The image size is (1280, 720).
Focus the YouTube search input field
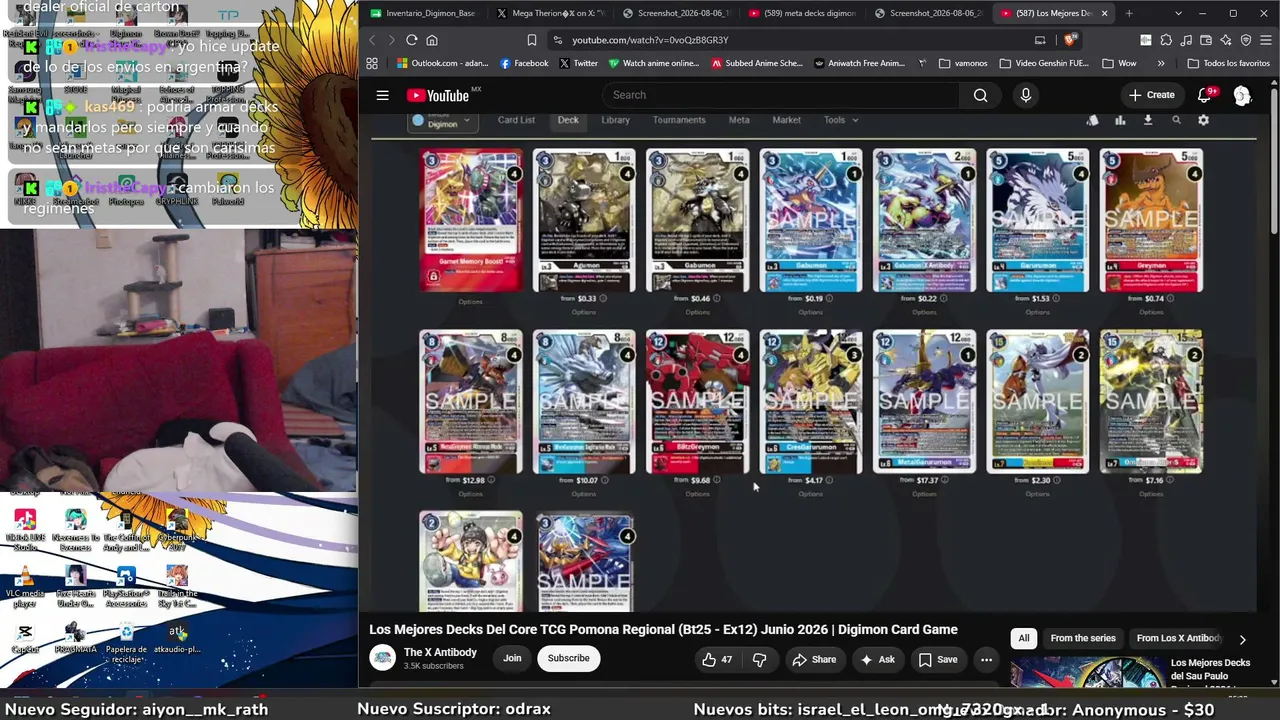point(781,95)
